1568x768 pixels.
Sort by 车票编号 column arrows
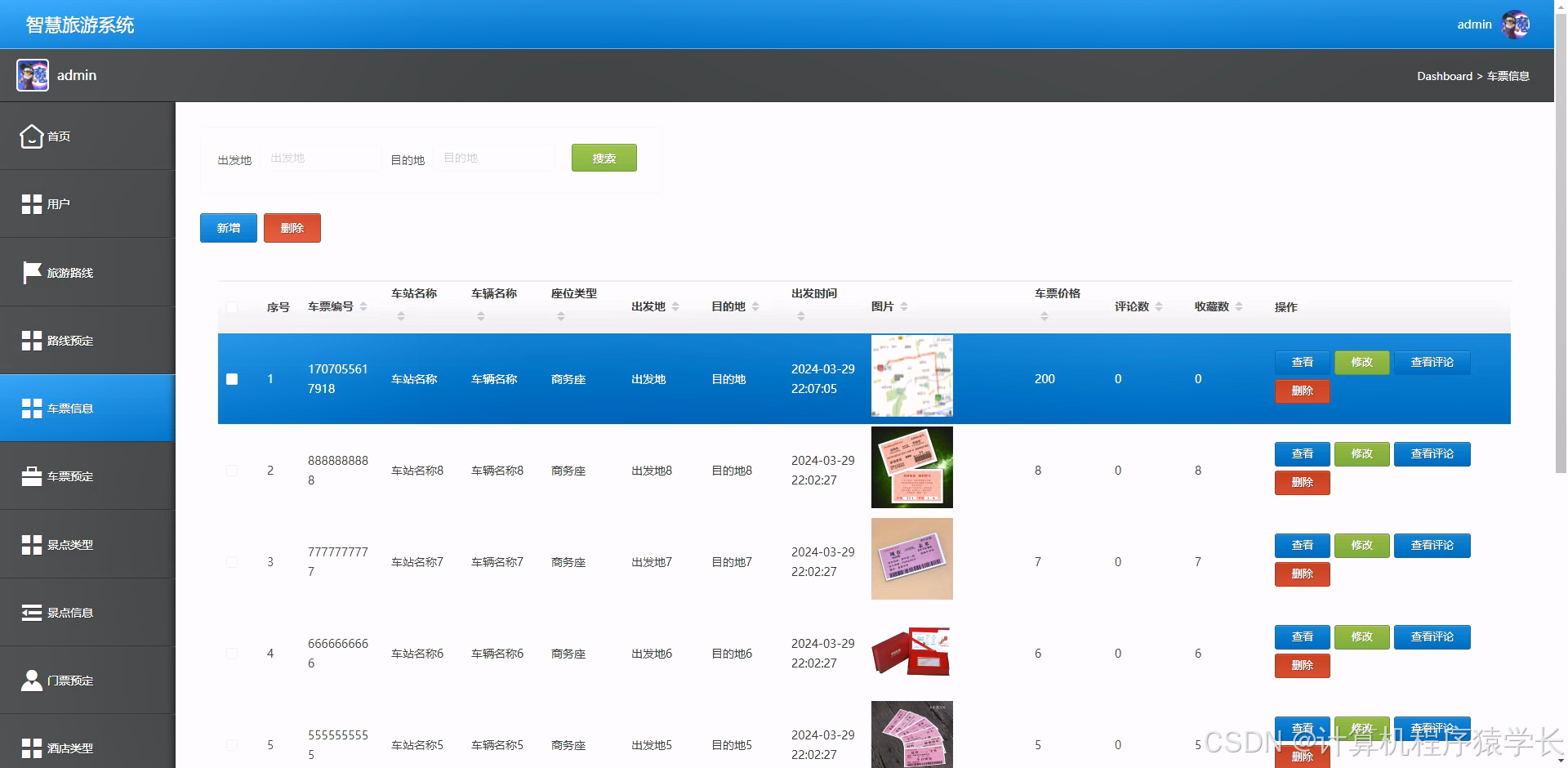[x=363, y=306]
